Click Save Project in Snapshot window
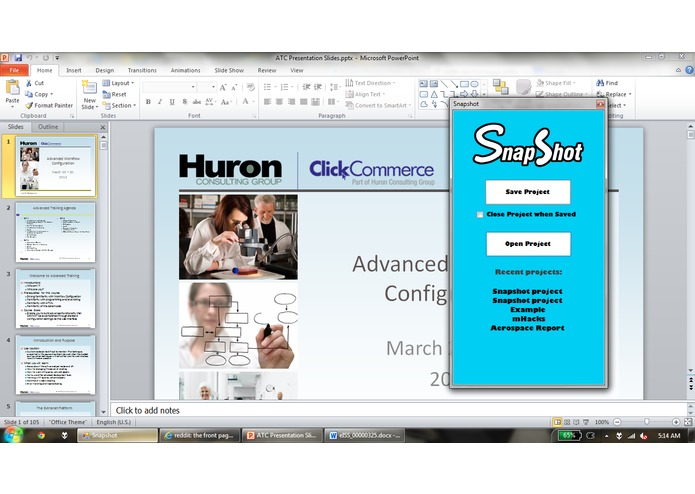695x494 pixels. pyautogui.click(x=528, y=192)
